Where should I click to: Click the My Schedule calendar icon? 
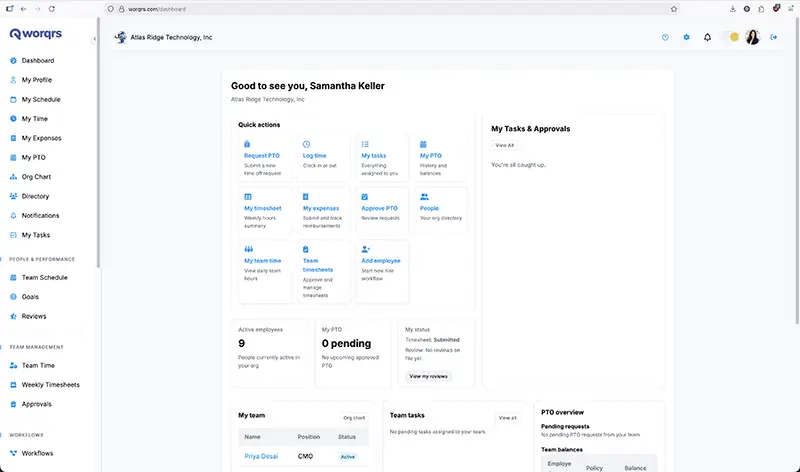[13, 100]
